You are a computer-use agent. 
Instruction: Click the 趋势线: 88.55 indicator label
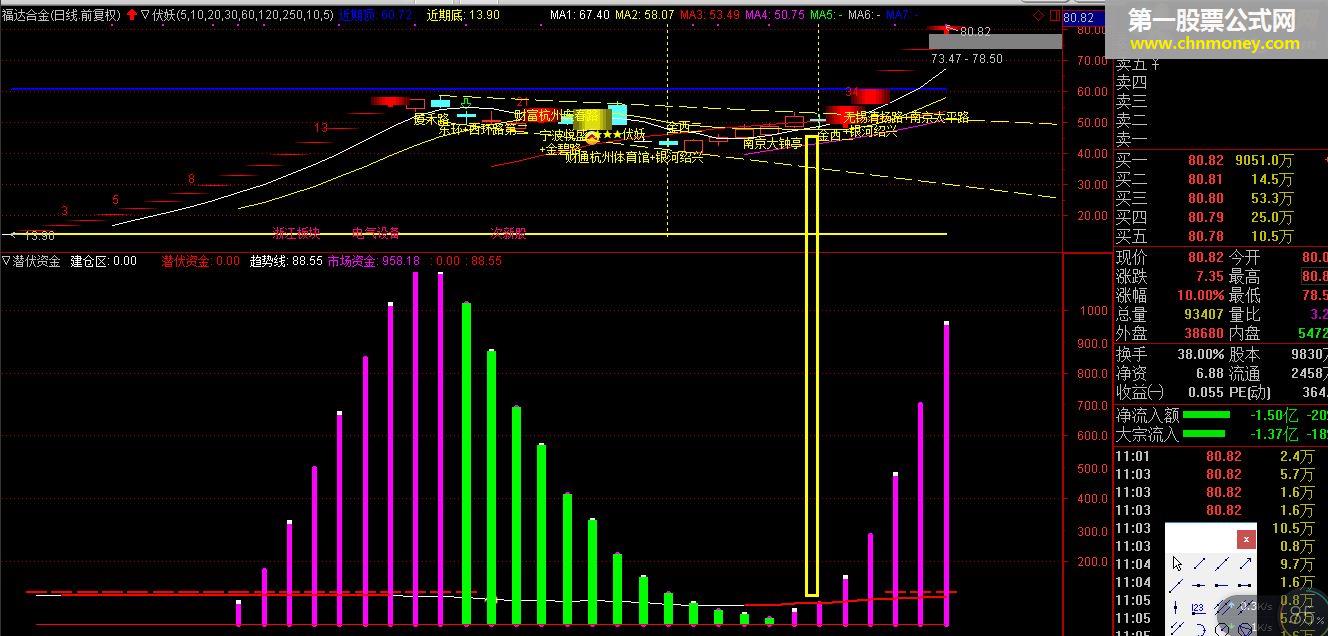click(x=286, y=261)
